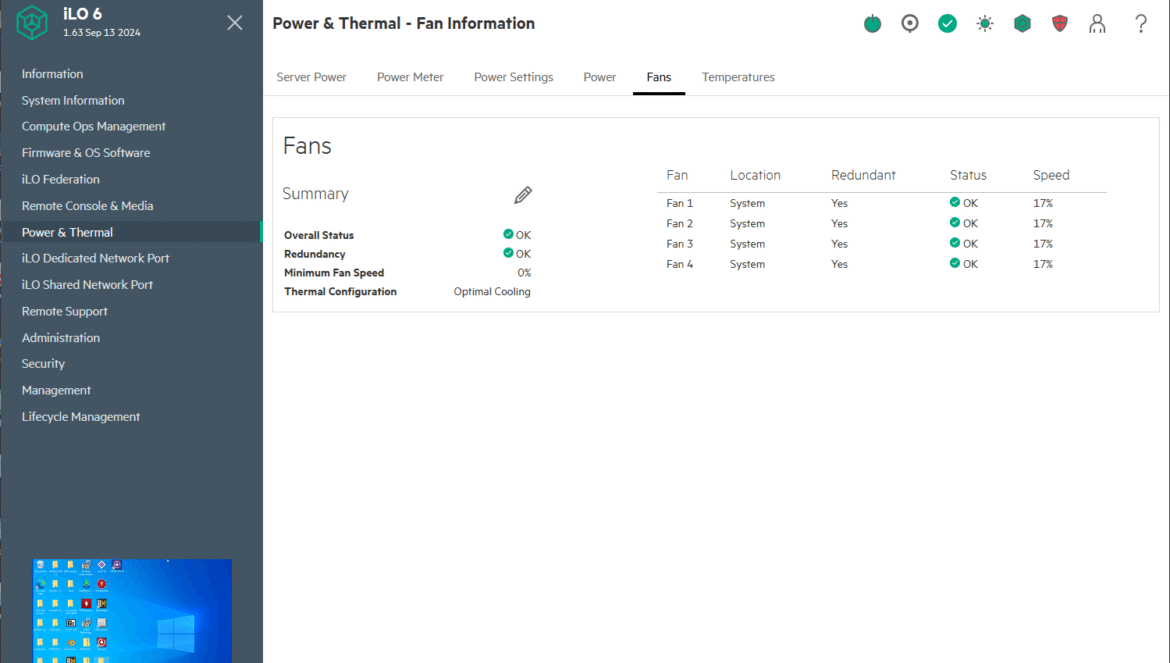Switch to the Power Meter tab
Image resolution: width=1170 pixels, height=663 pixels.
(410, 77)
